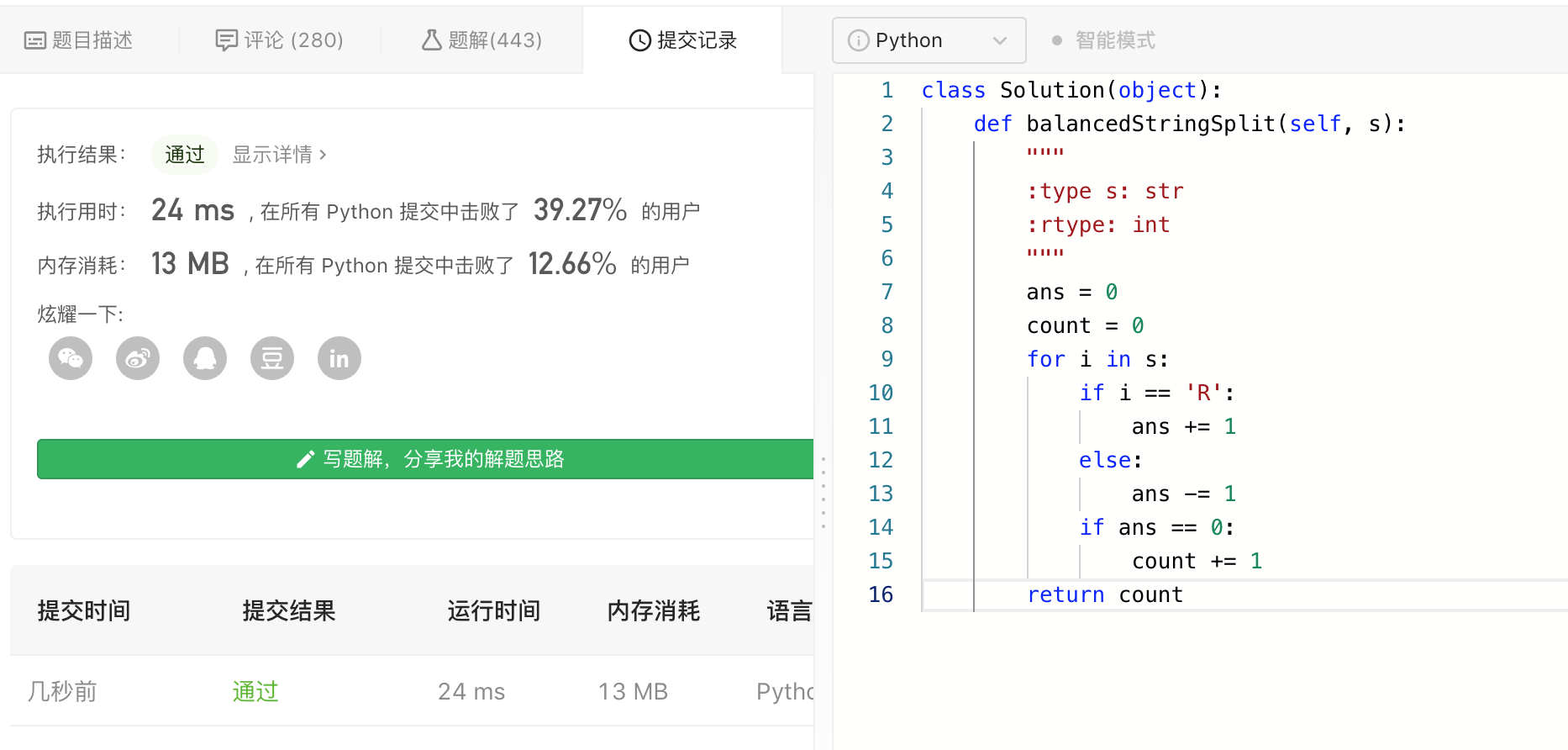Open the Python language dropdown
Image resolution: width=1568 pixels, height=750 pixels.
(929, 40)
